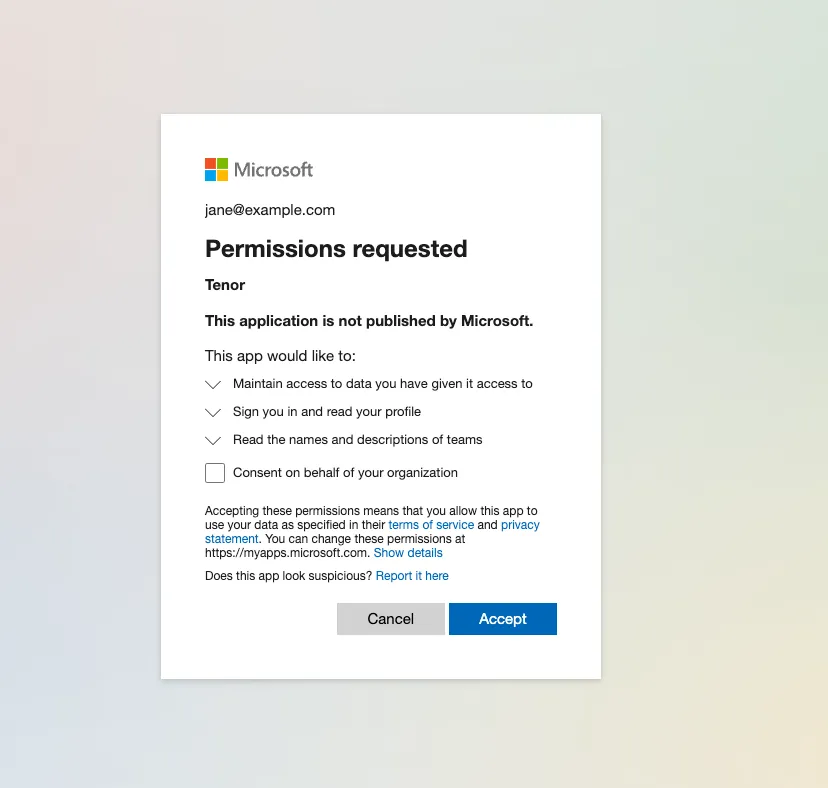The height and width of the screenshot is (788, 828).
Task: Click the Cancel button
Action: (x=391, y=619)
